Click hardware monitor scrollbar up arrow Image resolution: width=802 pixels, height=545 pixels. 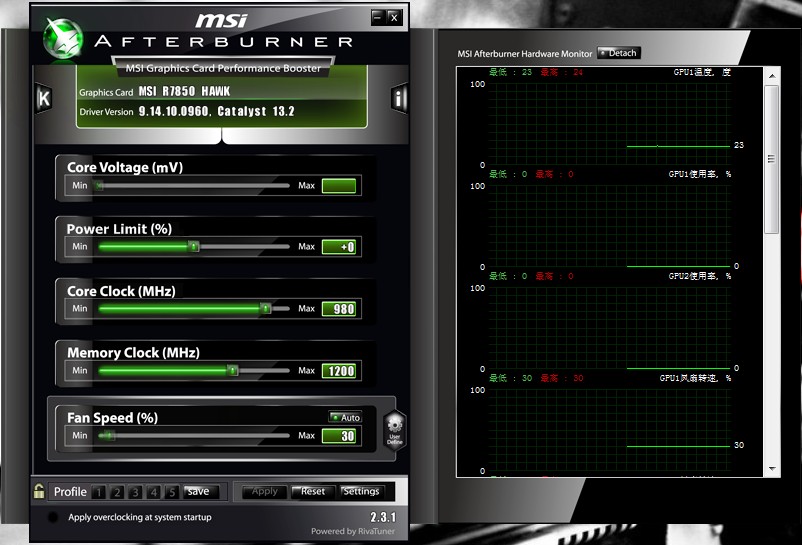(772, 76)
